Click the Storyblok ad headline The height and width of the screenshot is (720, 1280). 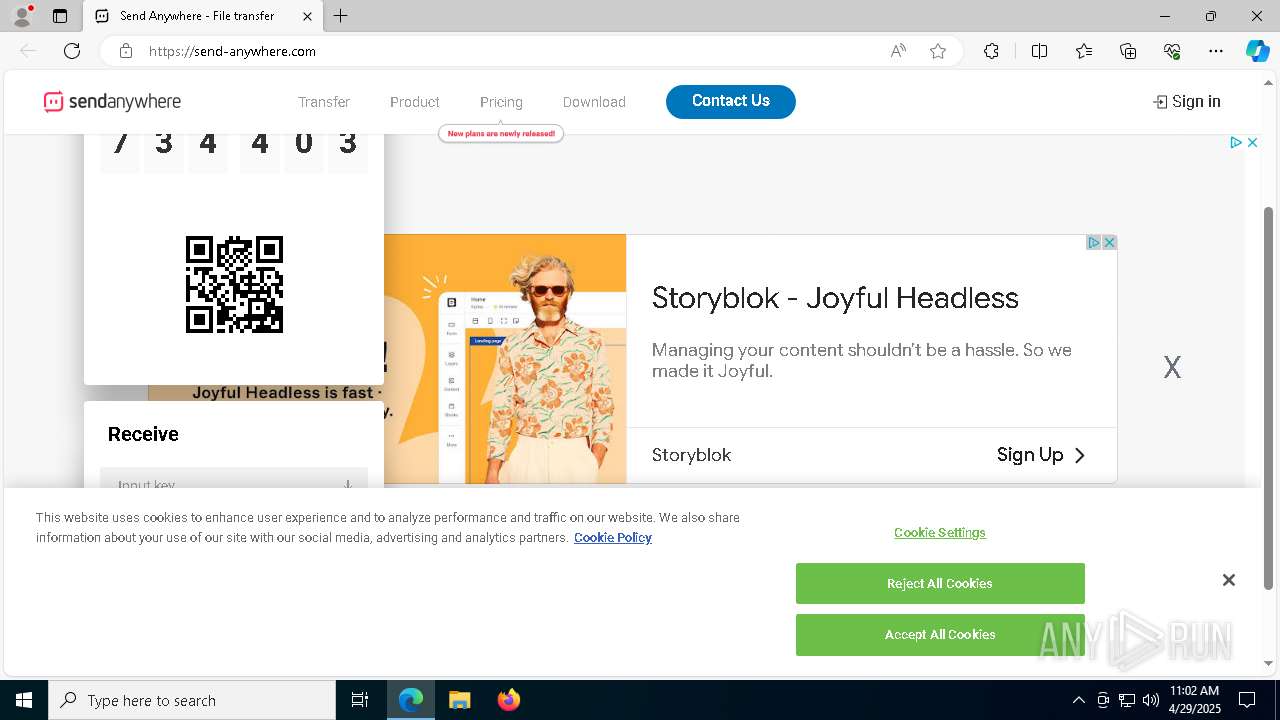pos(835,298)
